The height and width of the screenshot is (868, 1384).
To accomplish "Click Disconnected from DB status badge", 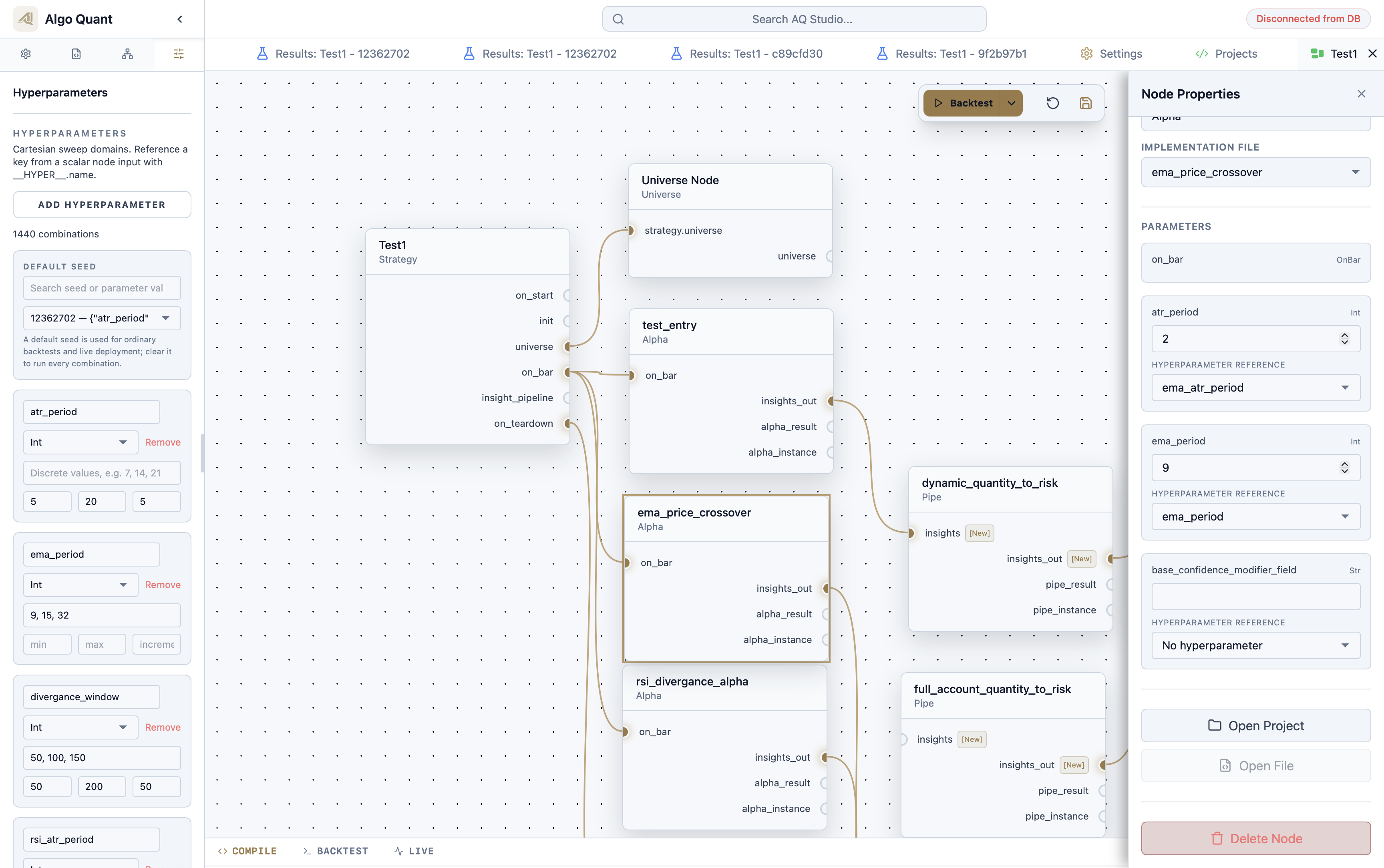I will point(1308,18).
